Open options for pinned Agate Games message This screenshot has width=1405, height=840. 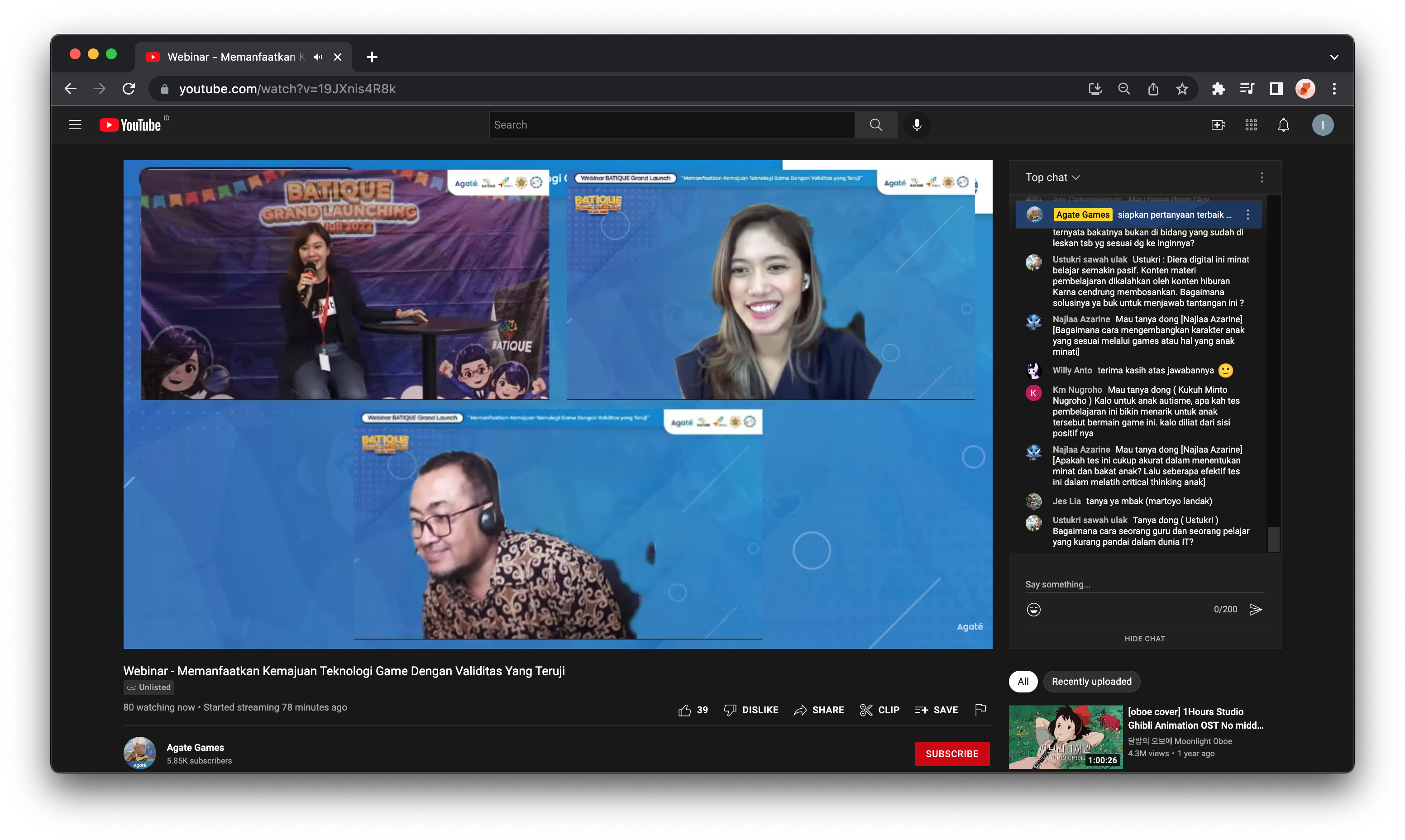tap(1247, 214)
